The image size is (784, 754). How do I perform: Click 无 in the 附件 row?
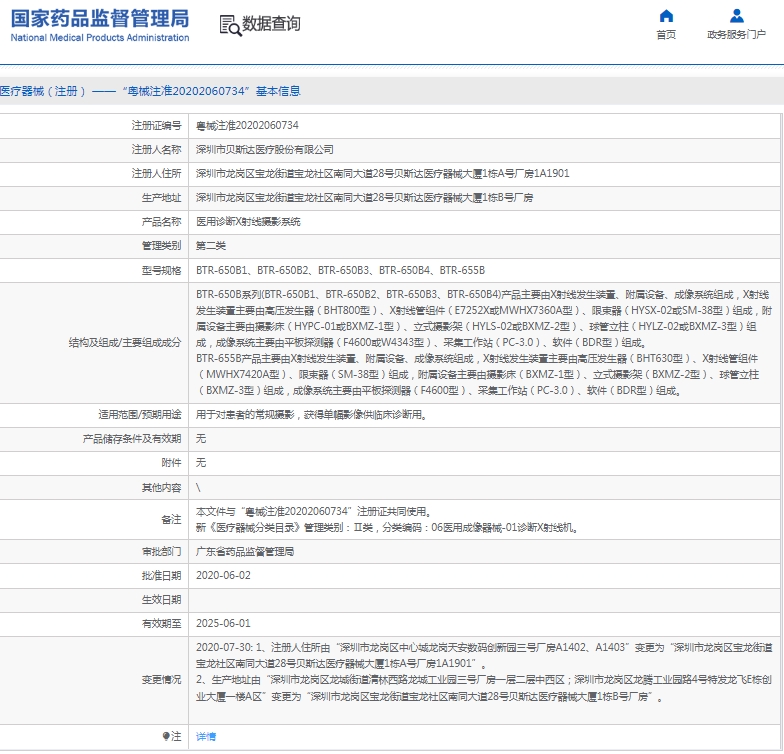tap(201, 462)
